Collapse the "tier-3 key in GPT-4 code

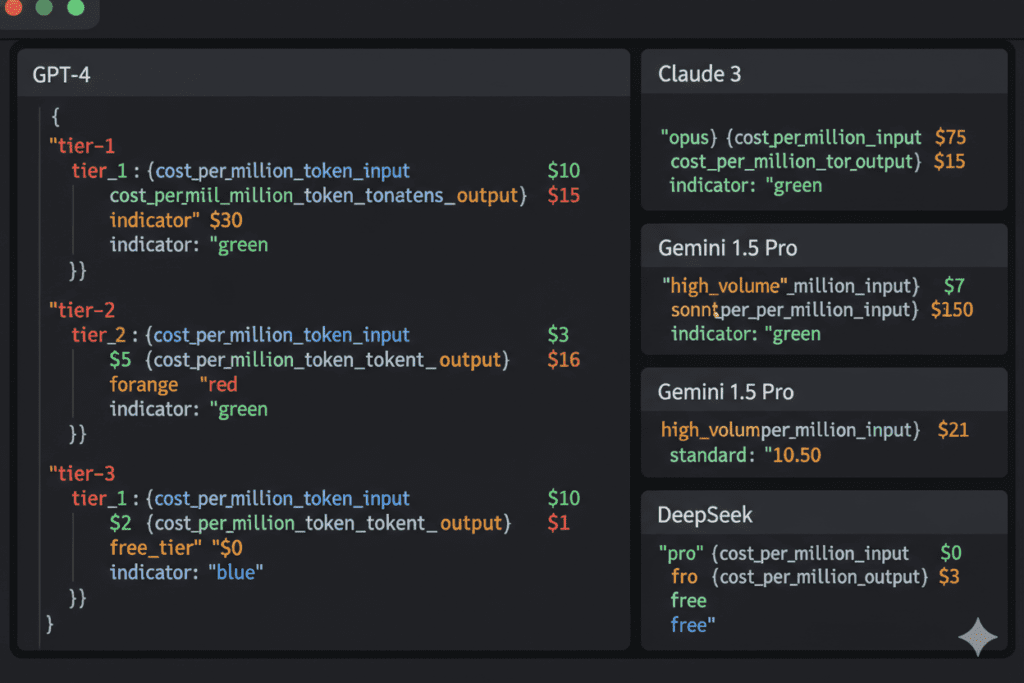pos(82,474)
